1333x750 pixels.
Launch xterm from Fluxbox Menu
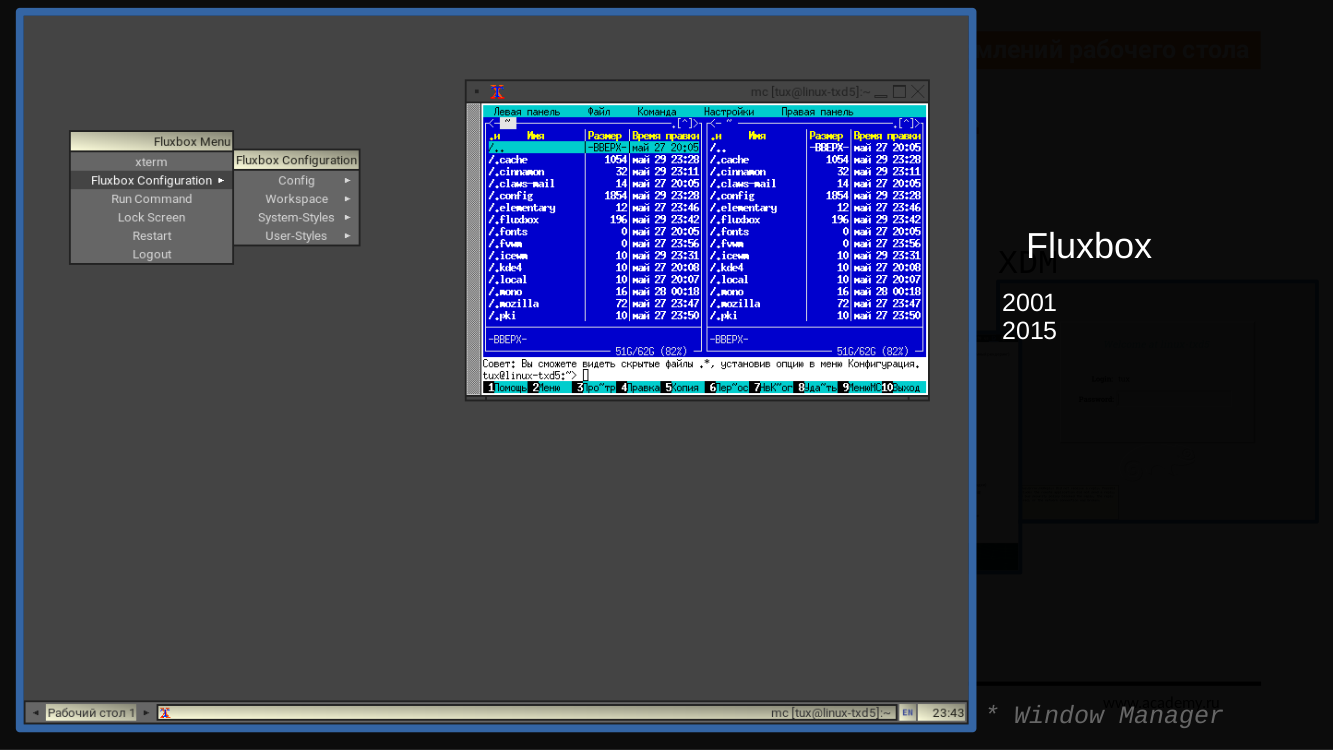point(151,162)
